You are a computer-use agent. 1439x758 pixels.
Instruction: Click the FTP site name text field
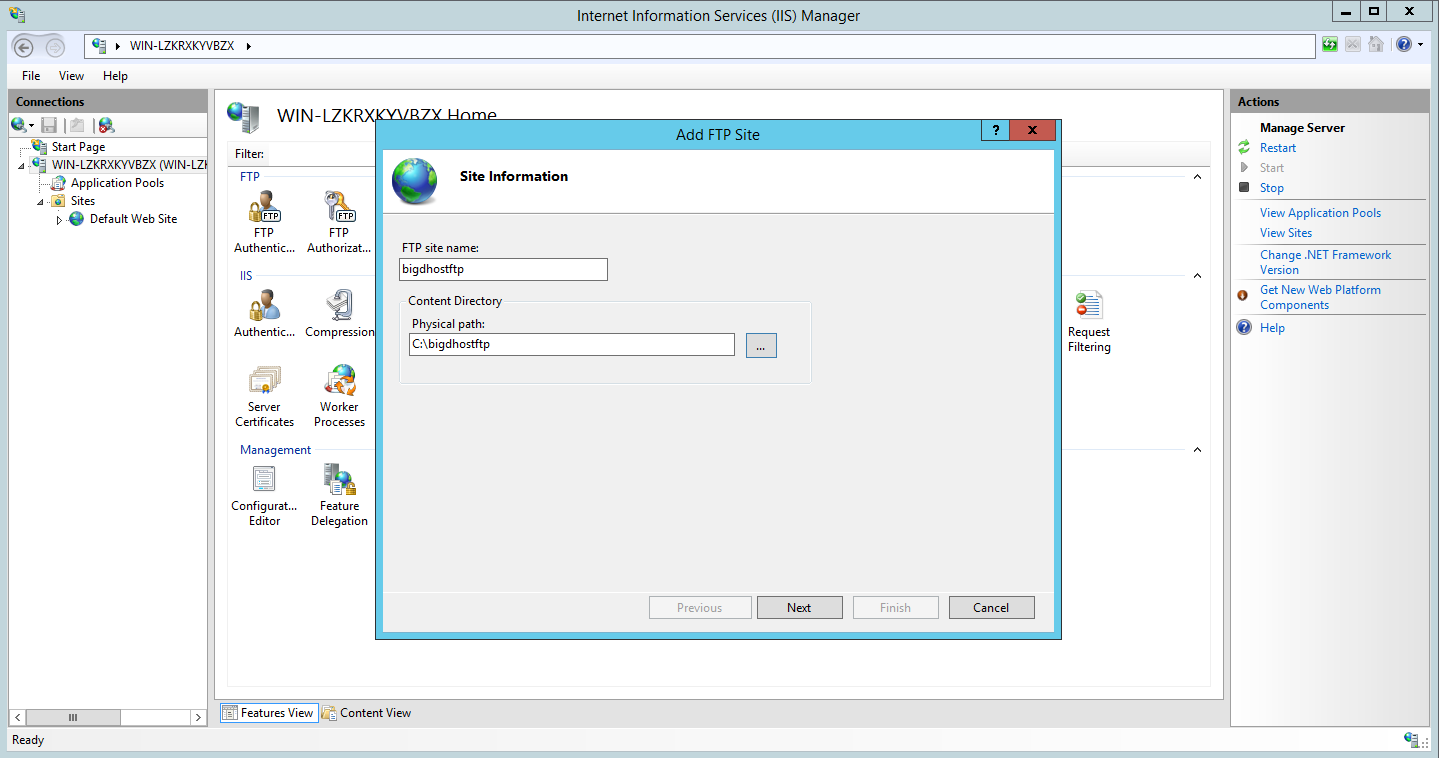pos(503,269)
